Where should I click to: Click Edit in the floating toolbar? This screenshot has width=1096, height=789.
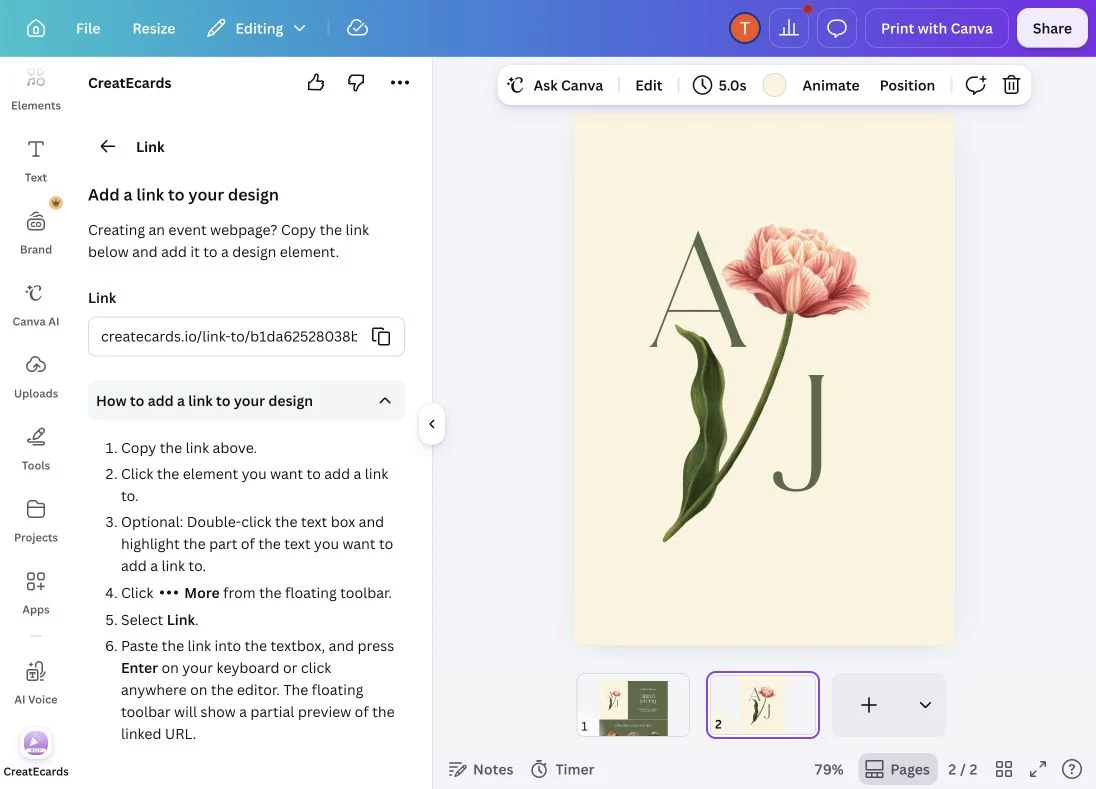pyautogui.click(x=648, y=85)
